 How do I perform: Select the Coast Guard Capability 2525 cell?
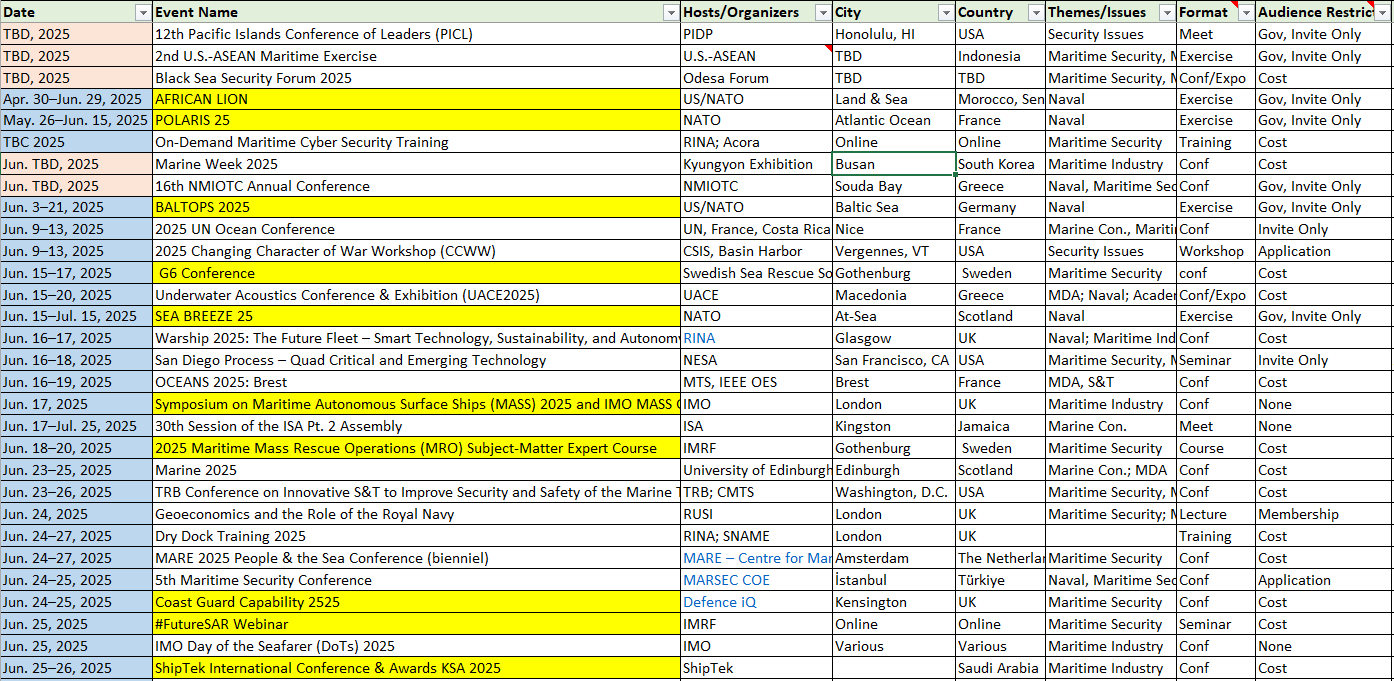(x=416, y=602)
